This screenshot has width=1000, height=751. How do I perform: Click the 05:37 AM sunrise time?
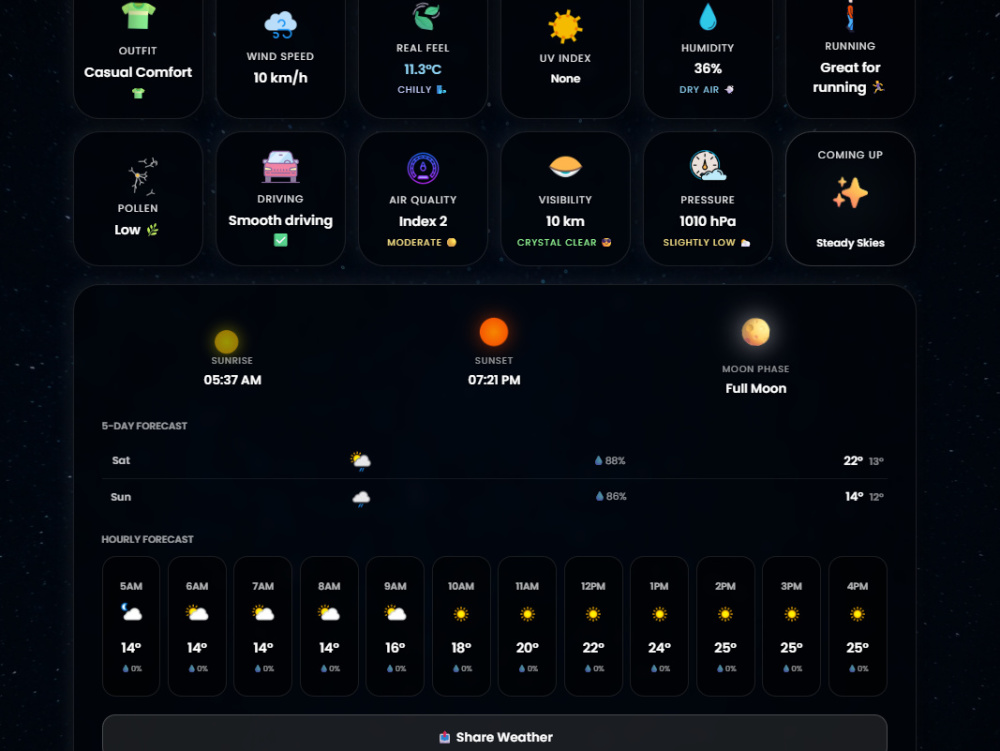232,380
